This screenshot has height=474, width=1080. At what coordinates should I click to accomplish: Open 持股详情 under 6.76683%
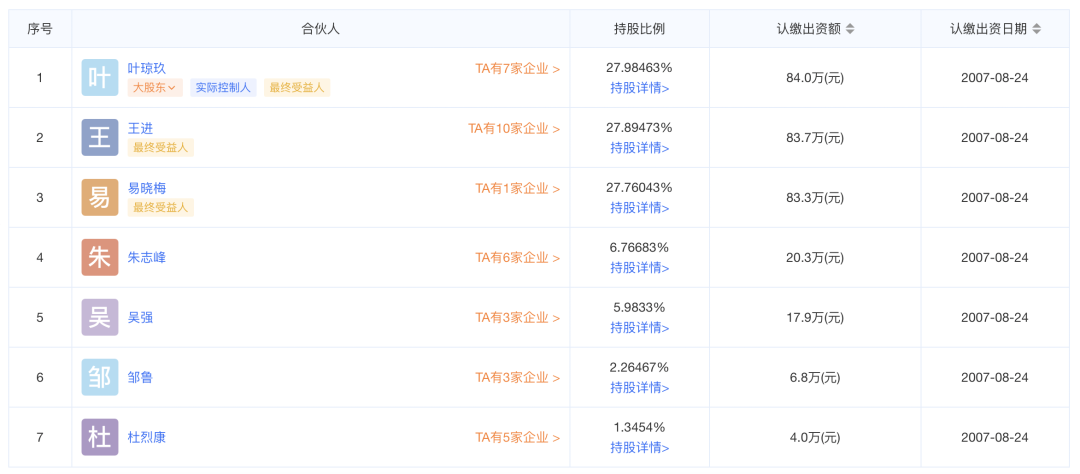640,267
